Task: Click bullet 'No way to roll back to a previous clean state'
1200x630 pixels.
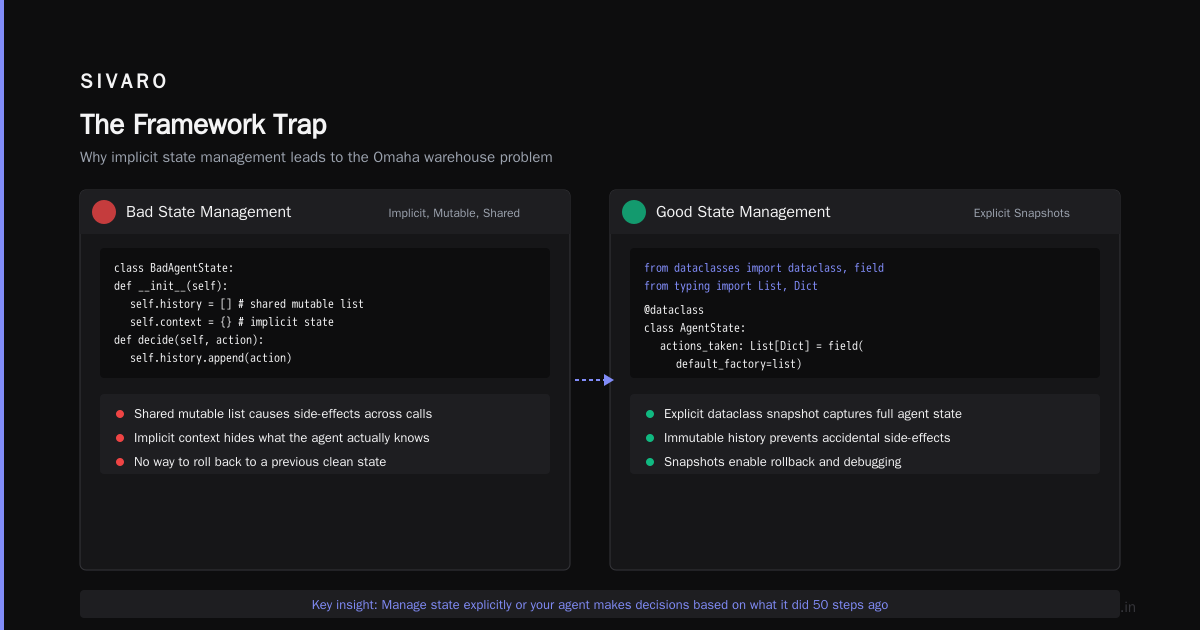Action: pyautogui.click(x=260, y=462)
